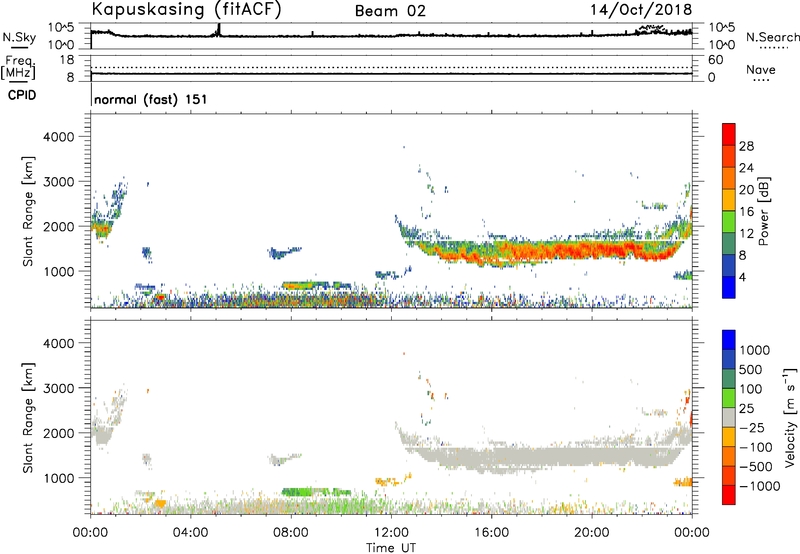Click the Power [dB] colorbar title

(763, 211)
